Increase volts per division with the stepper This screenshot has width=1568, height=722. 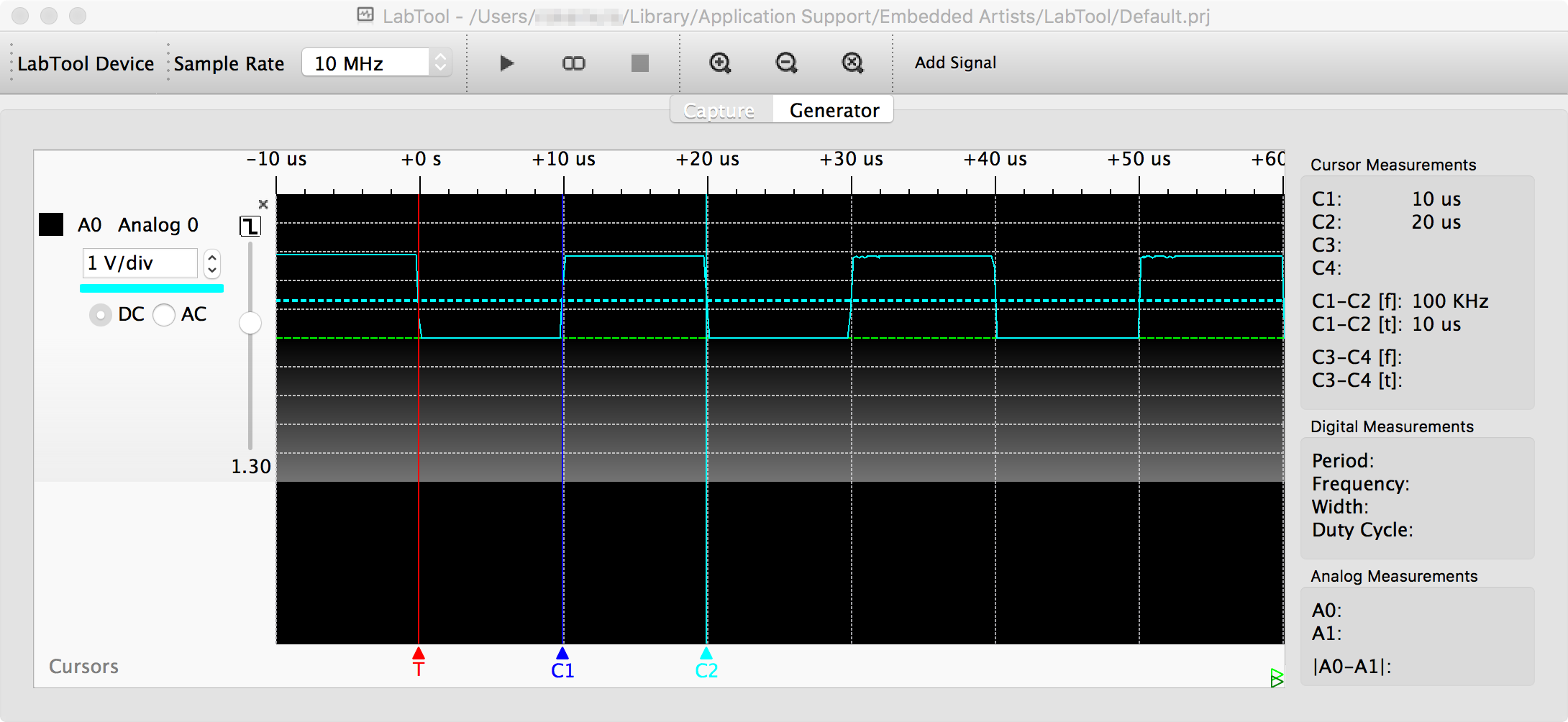tap(211, 257)
